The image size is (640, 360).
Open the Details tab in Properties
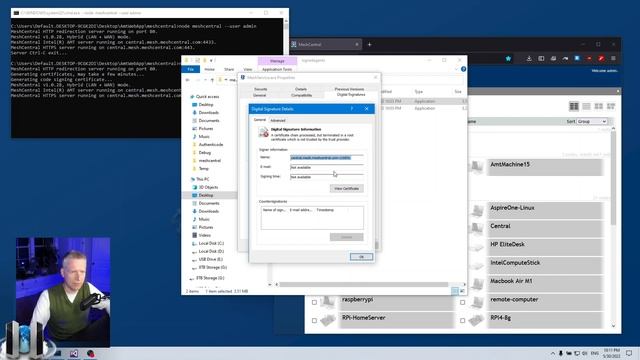pyautogui.click(x=301, y=89)
